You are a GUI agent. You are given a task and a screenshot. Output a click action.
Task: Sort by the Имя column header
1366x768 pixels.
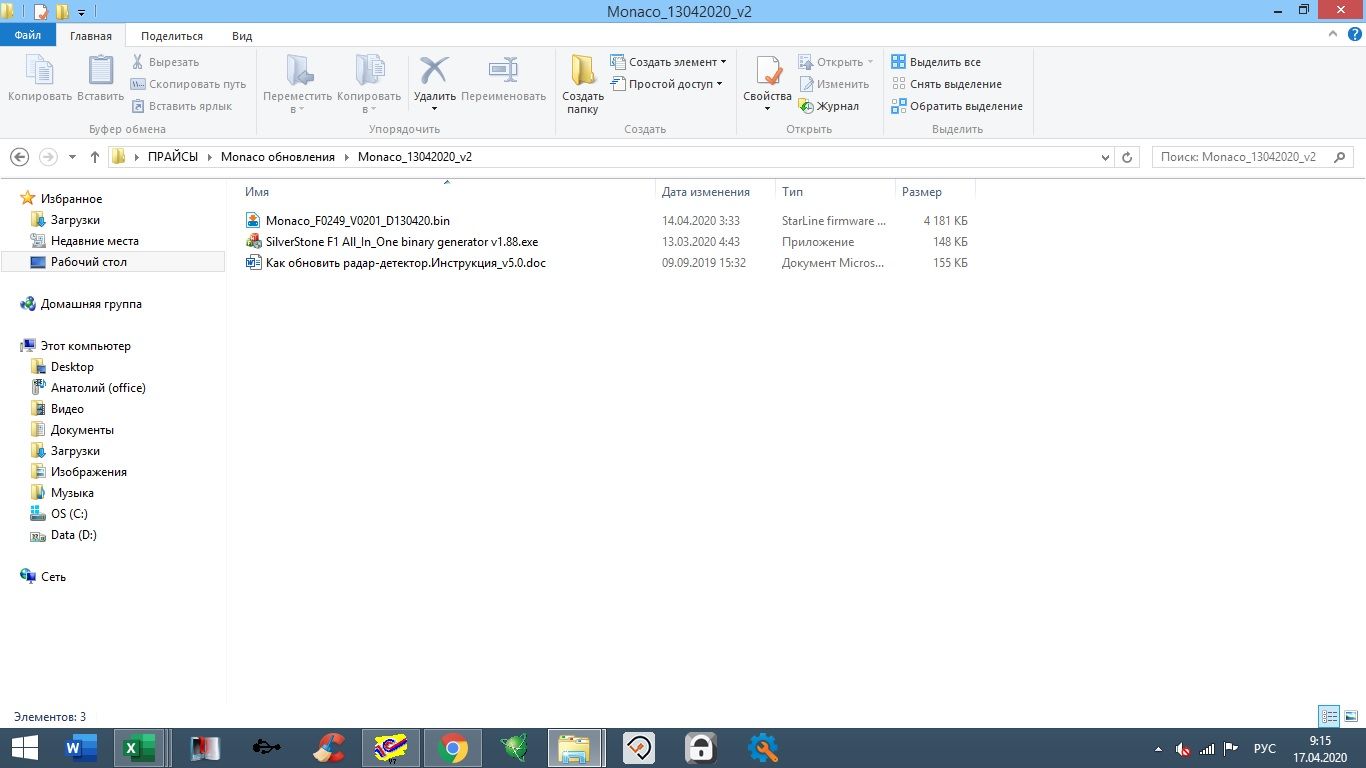256,192
